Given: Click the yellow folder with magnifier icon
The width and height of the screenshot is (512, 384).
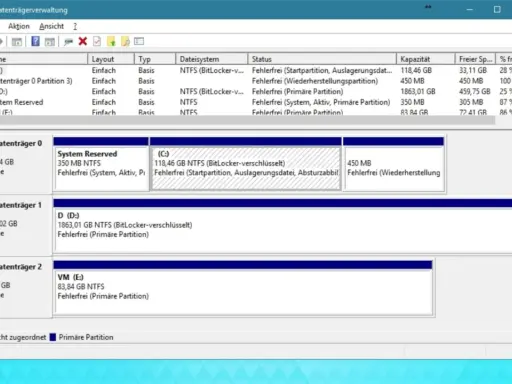Looking at the screenshot, I should (x=125, y=41).
